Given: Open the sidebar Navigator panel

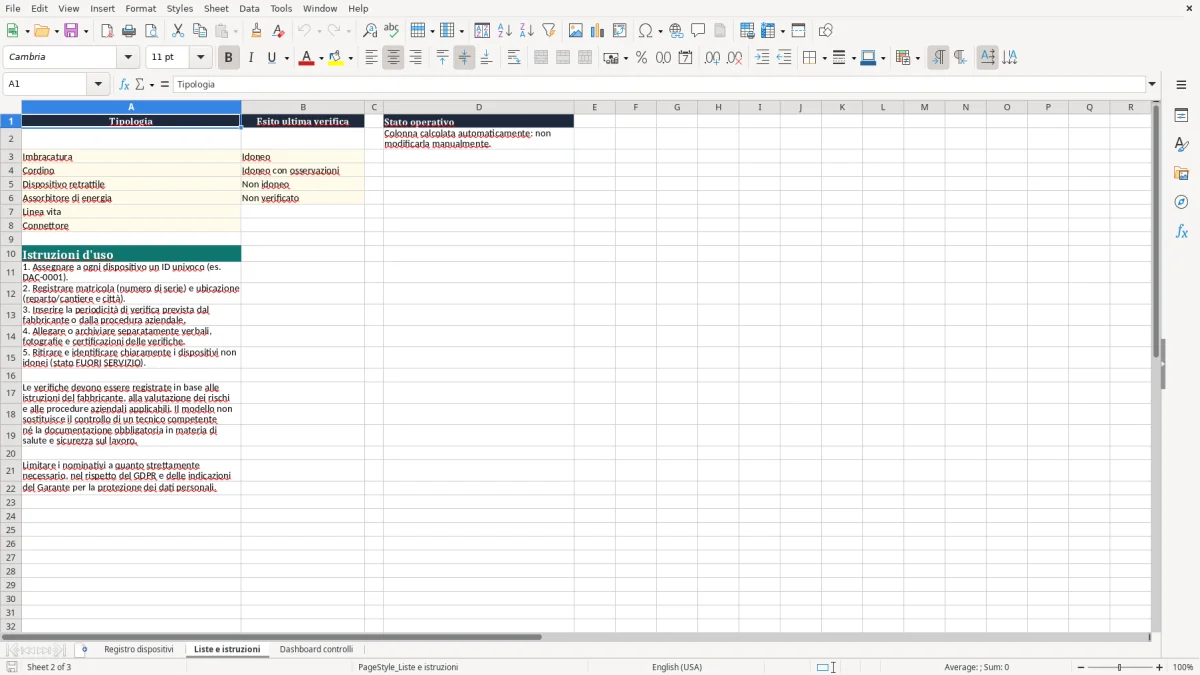Looking at the screenshot, I should [x=1181, y=202].
